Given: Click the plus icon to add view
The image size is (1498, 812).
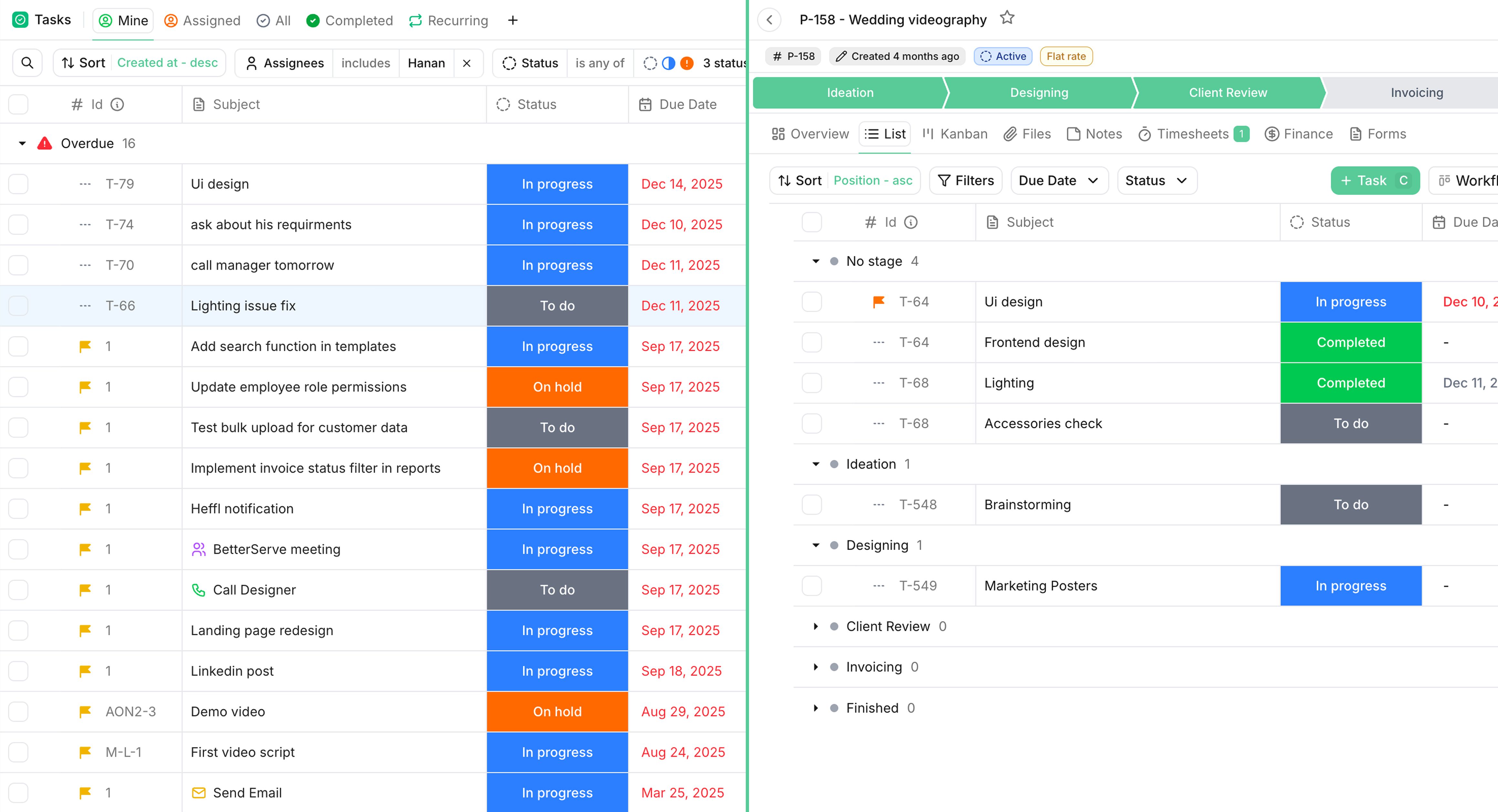Looking at the screenshot, I should (512, 20).
